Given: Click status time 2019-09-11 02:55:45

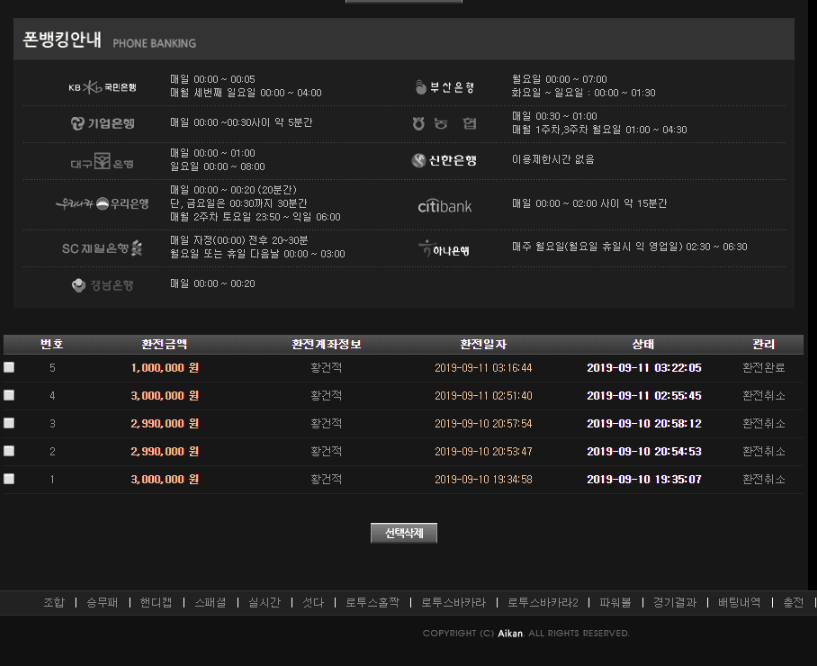Looking at the screenshot, I should [x=644, y=396].
